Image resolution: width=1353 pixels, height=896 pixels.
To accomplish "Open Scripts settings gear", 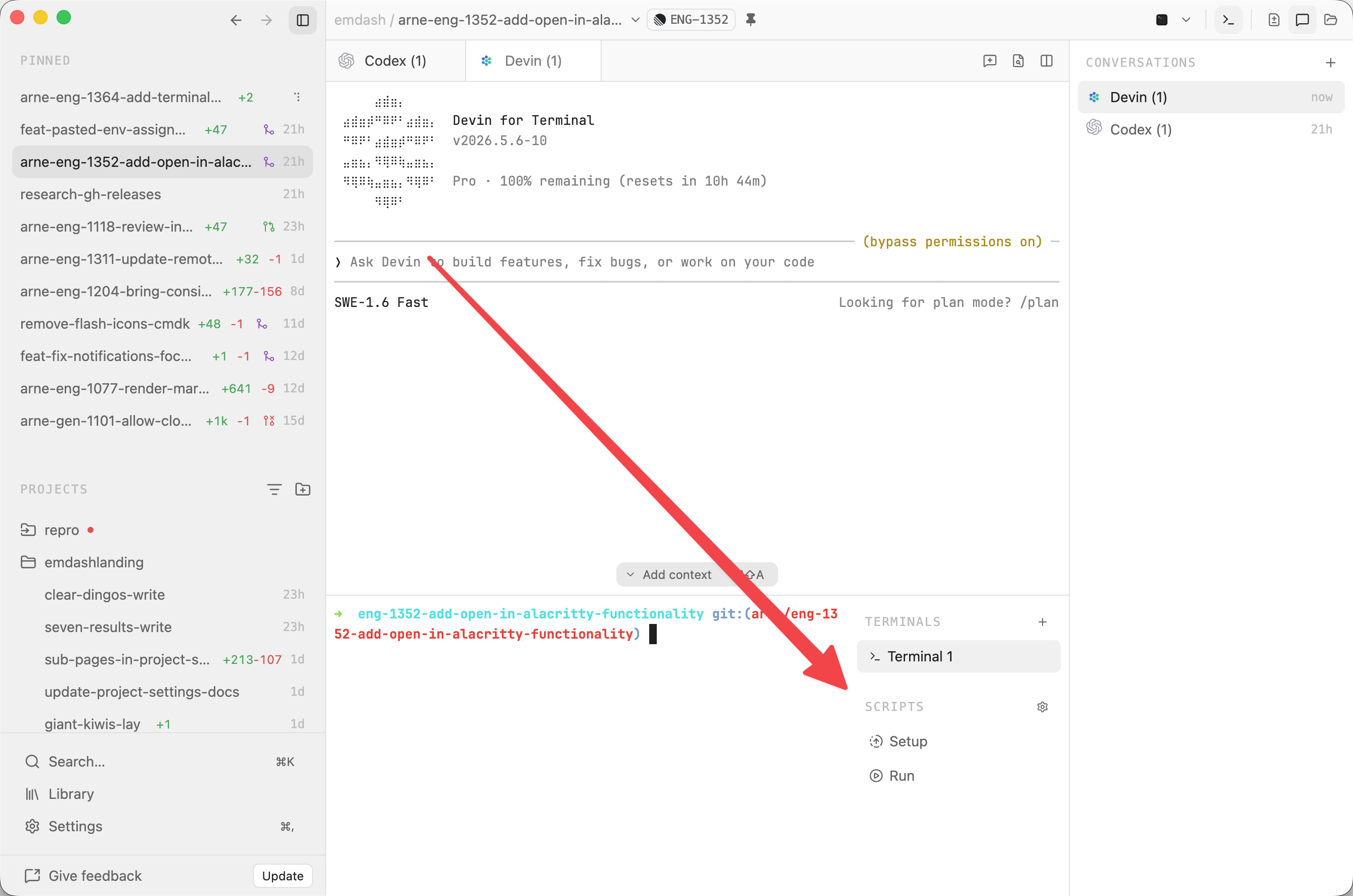I will (1043, 707).
